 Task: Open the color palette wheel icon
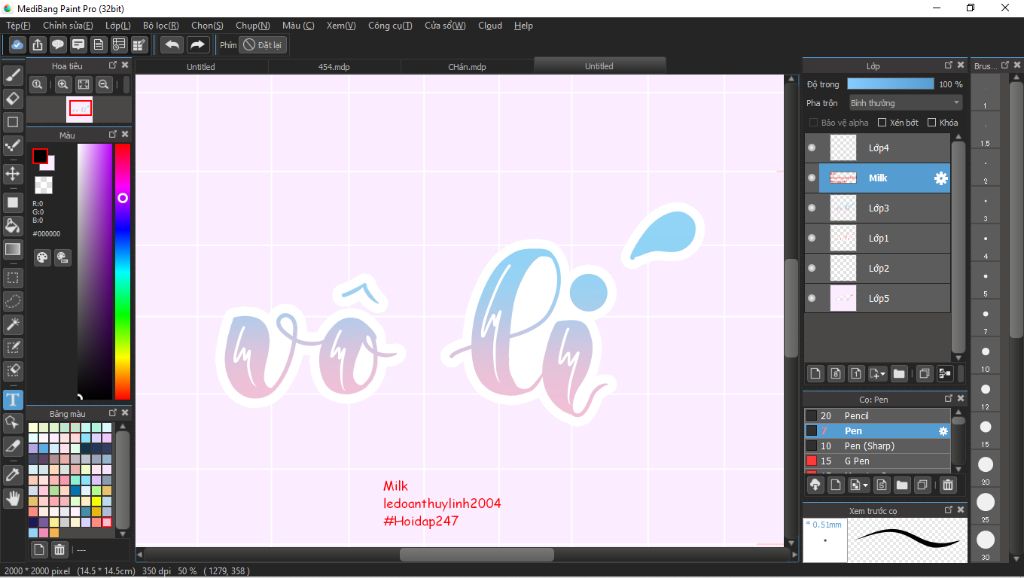point(42,257)
